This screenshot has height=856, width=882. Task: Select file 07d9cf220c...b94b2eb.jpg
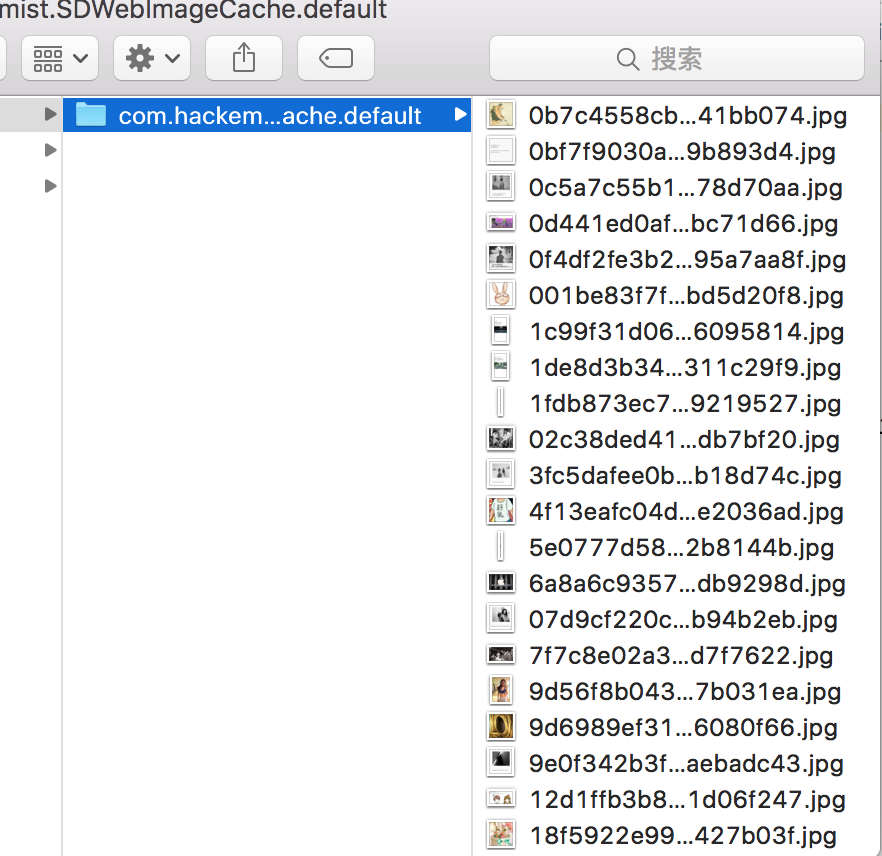point(676,619)
